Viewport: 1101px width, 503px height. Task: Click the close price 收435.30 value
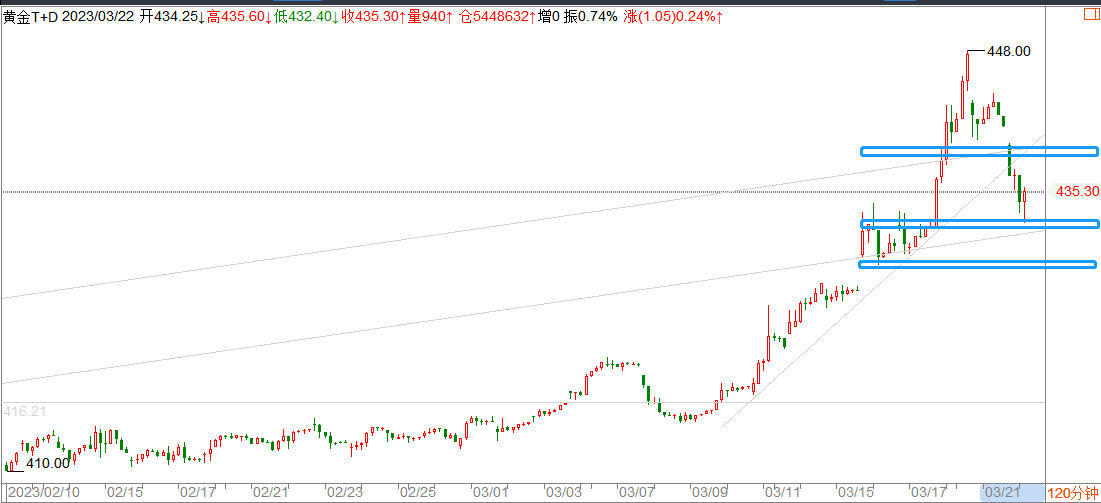pos(374,16)
